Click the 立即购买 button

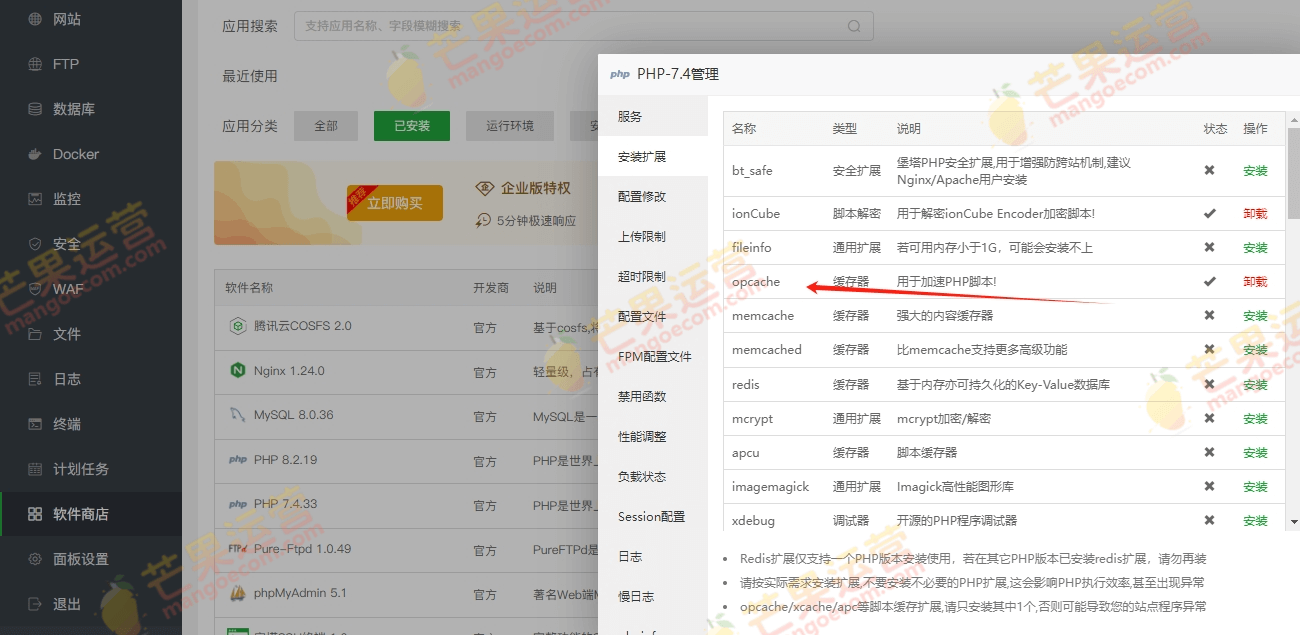coord(394,203)
